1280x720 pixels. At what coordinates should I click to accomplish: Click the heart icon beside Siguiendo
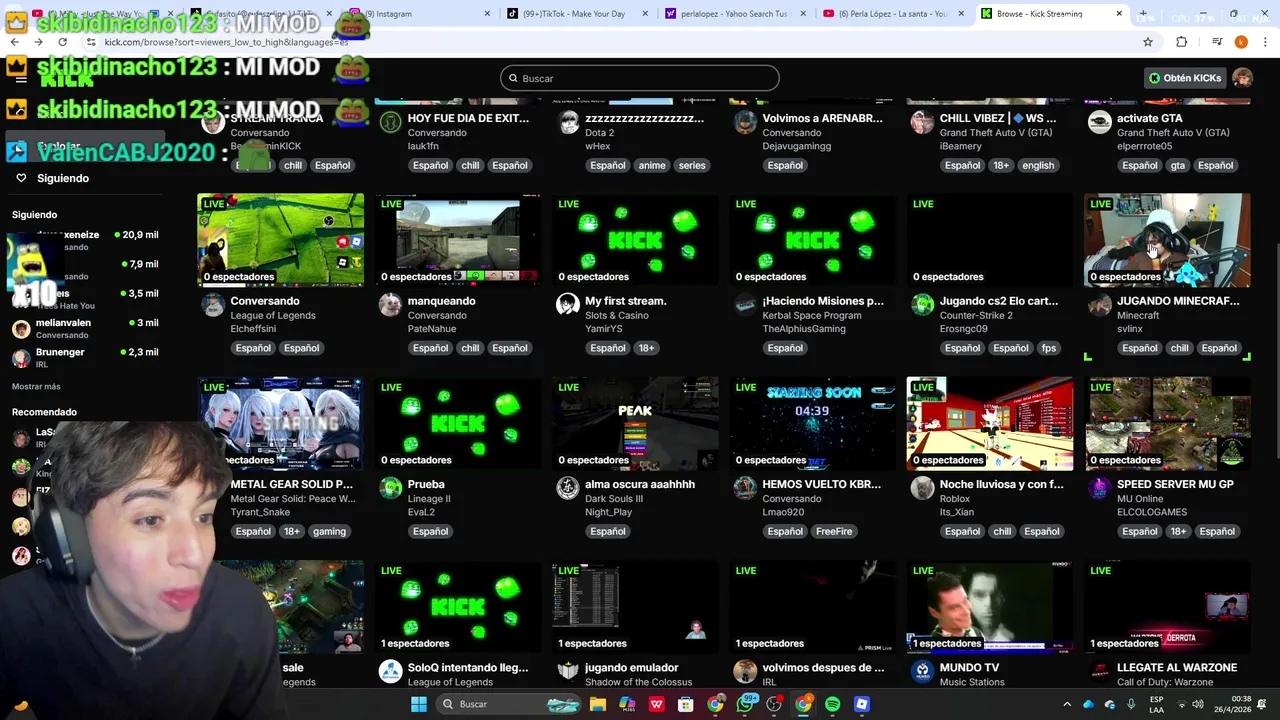pos(21,178)
